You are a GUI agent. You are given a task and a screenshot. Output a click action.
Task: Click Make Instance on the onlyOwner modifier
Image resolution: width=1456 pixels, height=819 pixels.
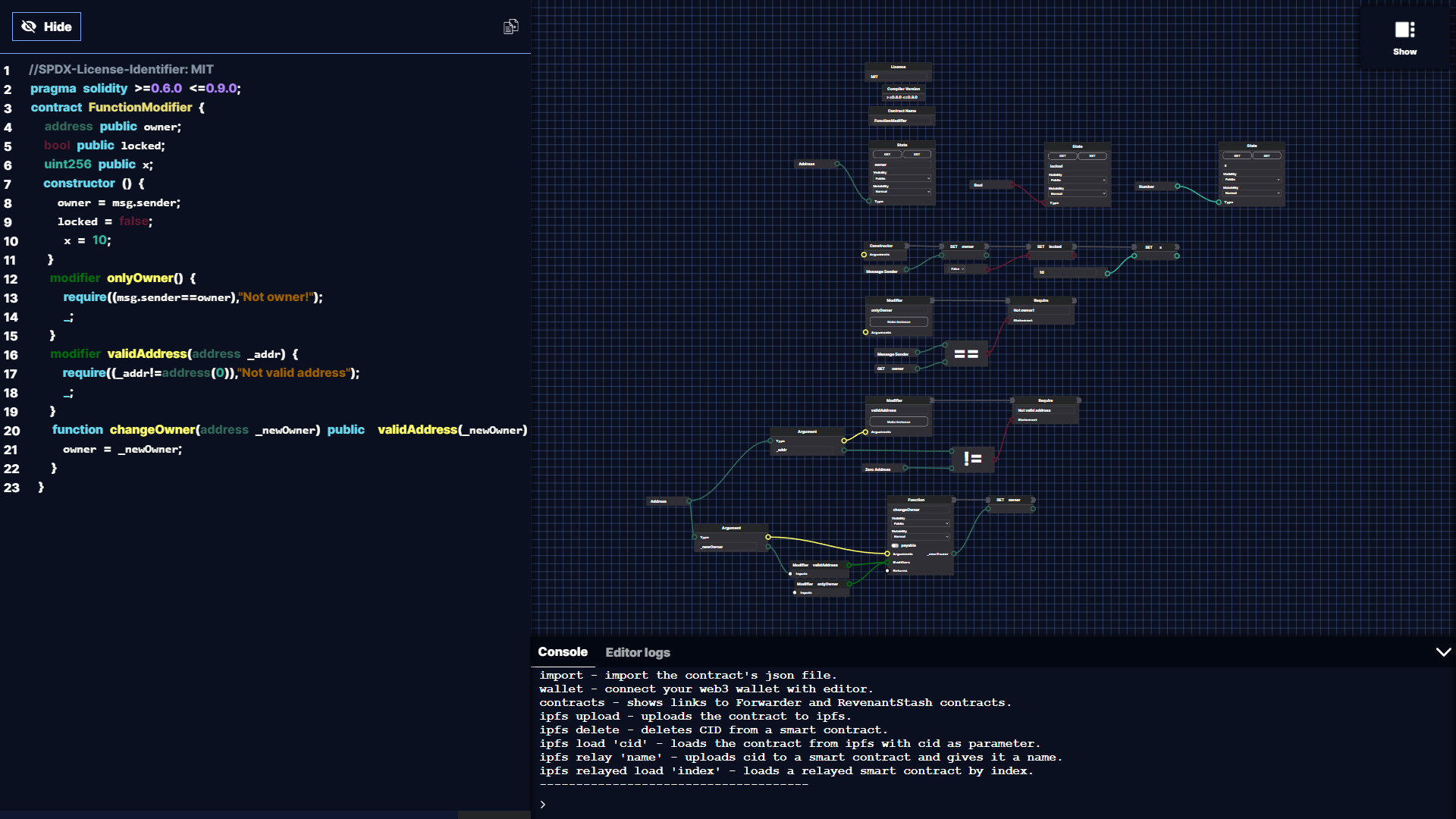point(899,322)
